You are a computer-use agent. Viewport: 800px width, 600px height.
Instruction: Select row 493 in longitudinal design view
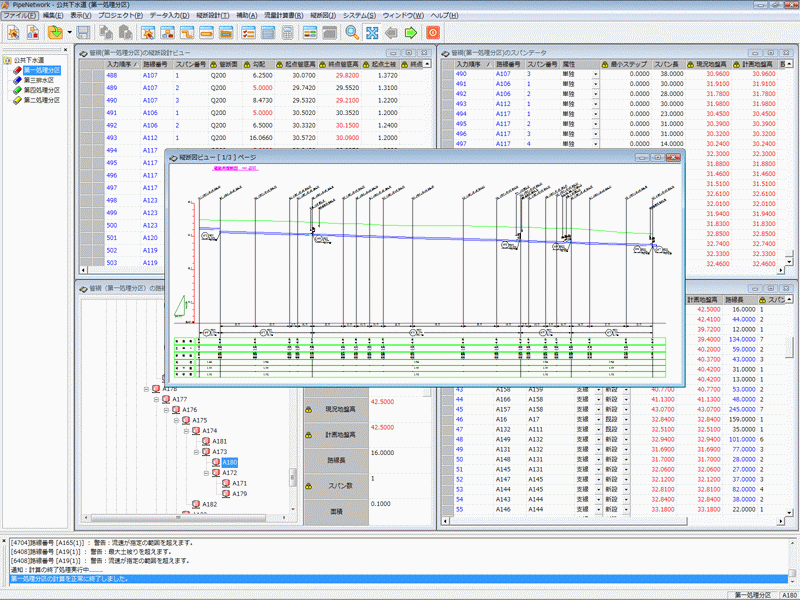(112, 138)
